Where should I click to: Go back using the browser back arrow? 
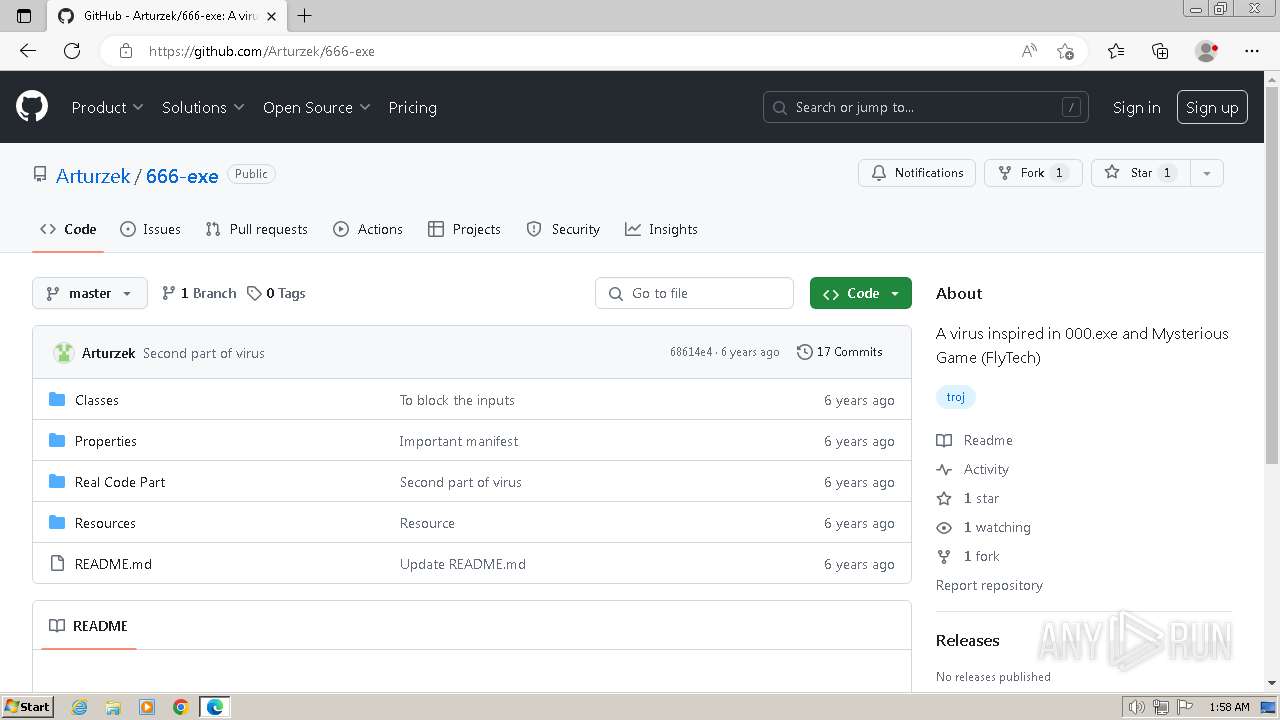tap(28, 51)
